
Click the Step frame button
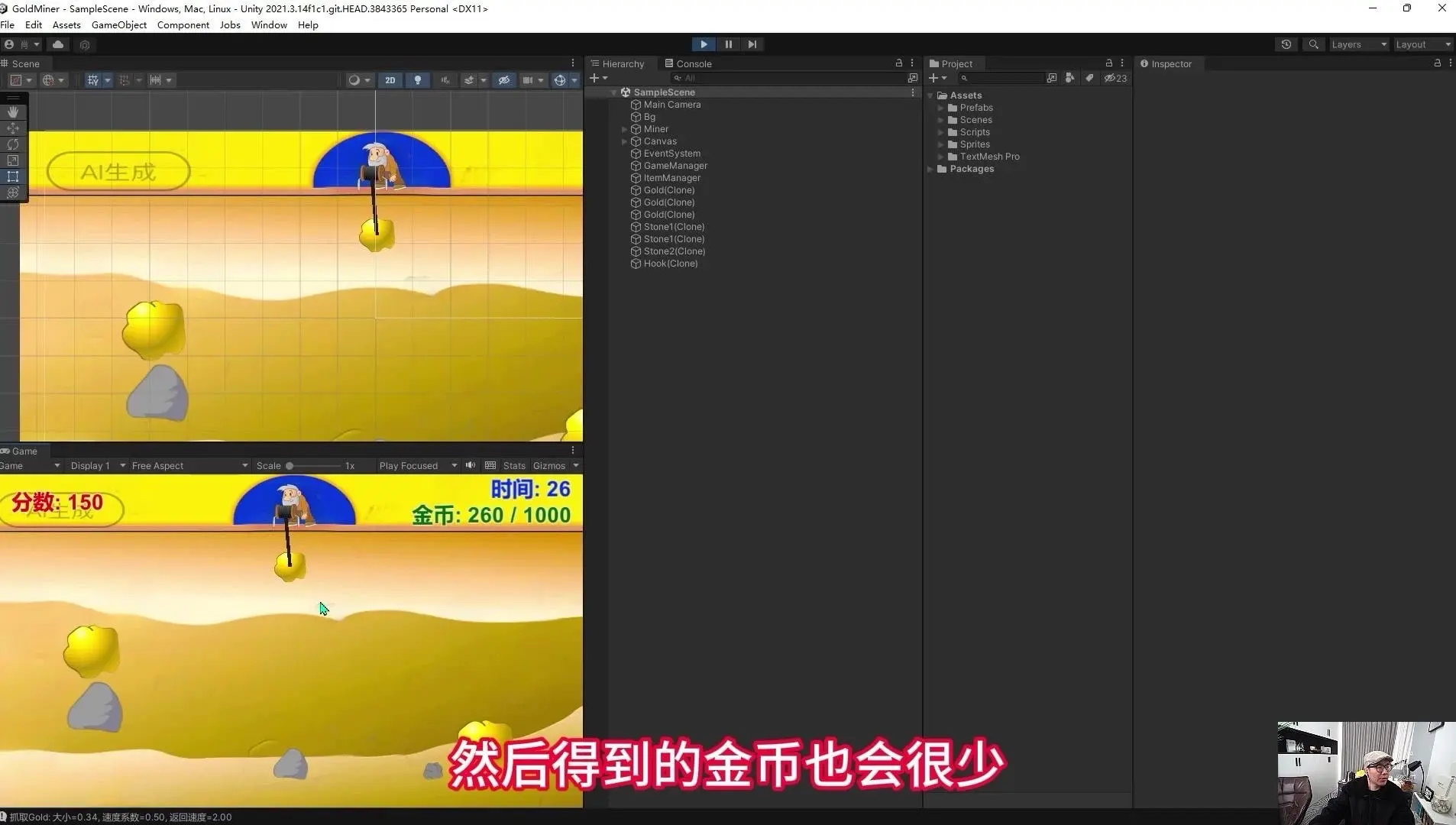click(752, 44)
